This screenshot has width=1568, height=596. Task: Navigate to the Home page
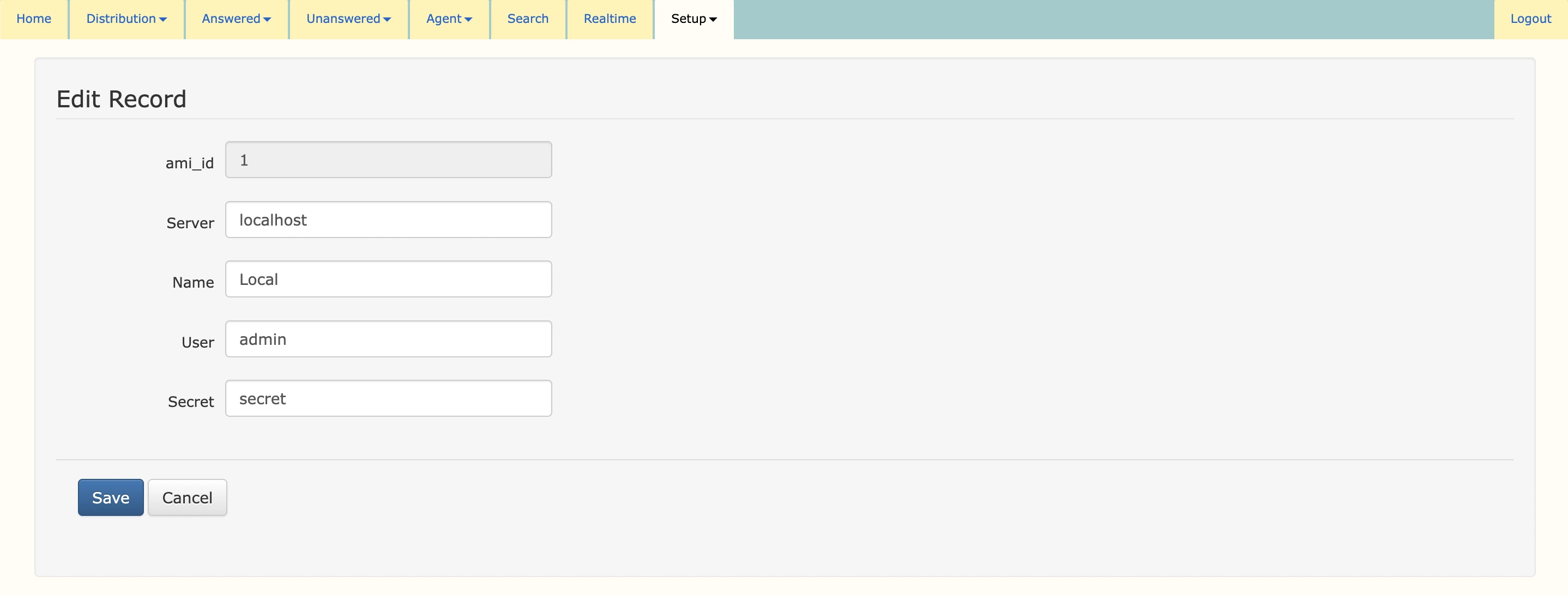(x=33, y=19)
